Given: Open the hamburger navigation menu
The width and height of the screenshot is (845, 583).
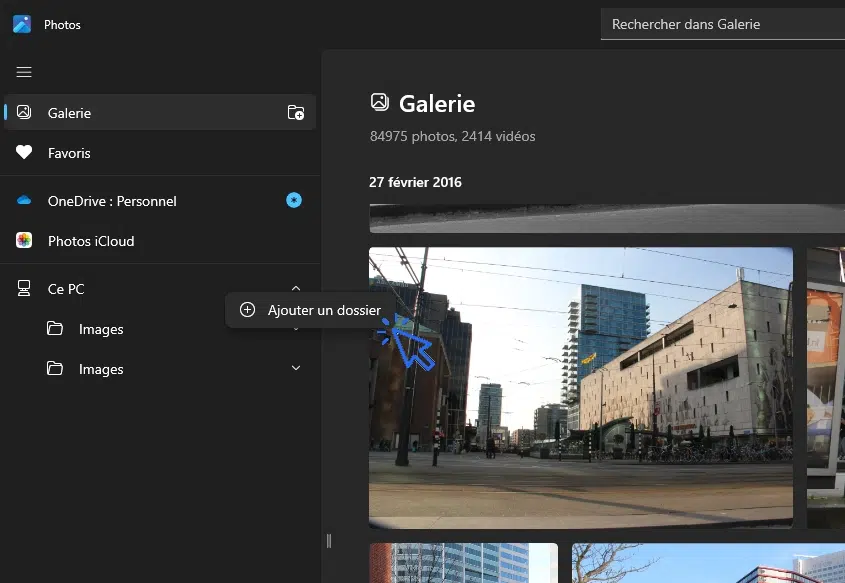Looking at the screenshot, I should [24, 72].
